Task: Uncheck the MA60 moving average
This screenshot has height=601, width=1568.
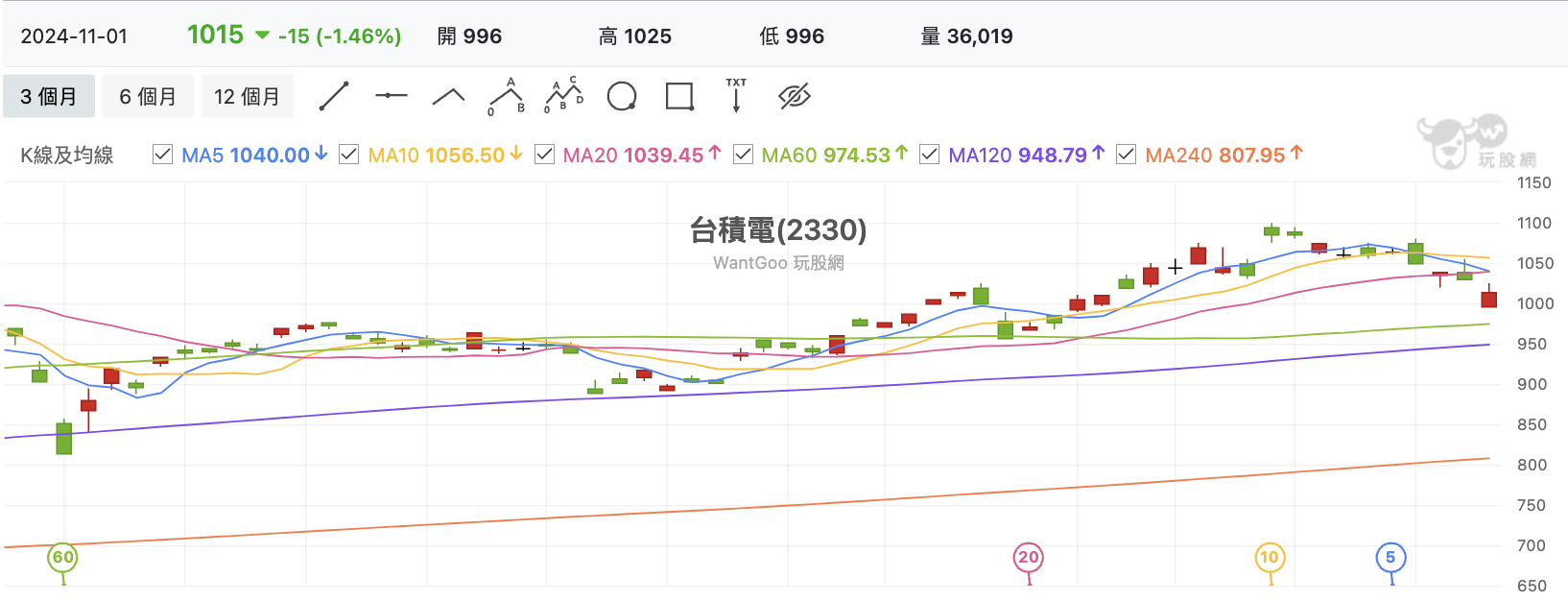Action: (x=743, y=155)
